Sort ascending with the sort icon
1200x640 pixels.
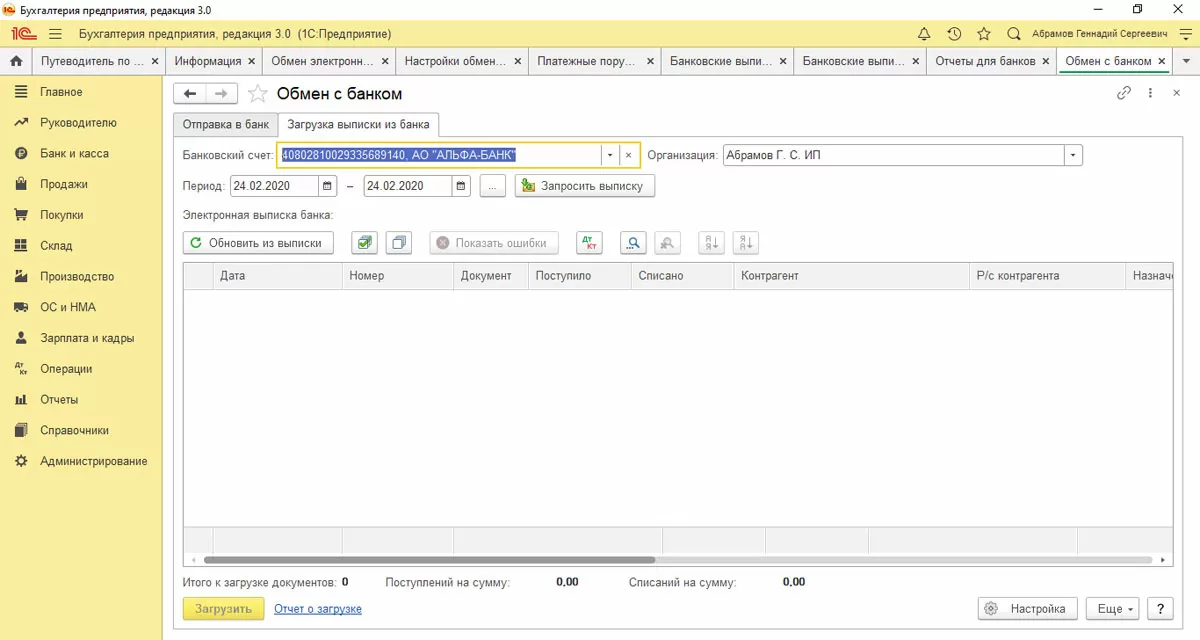(x=711, y=243)
